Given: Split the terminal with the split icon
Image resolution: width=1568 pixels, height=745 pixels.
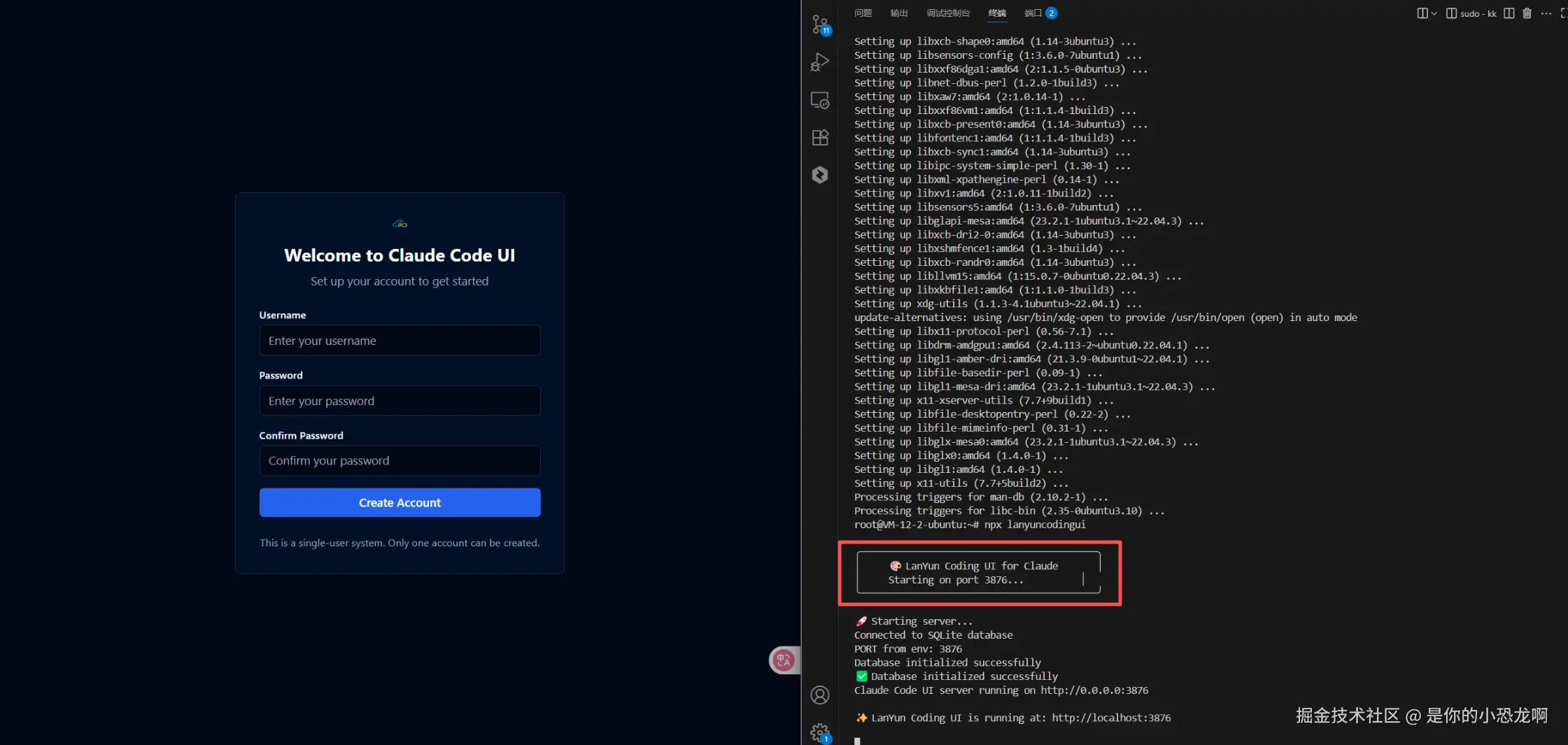Looking at the screenshot, I should tap(1509, 13).
